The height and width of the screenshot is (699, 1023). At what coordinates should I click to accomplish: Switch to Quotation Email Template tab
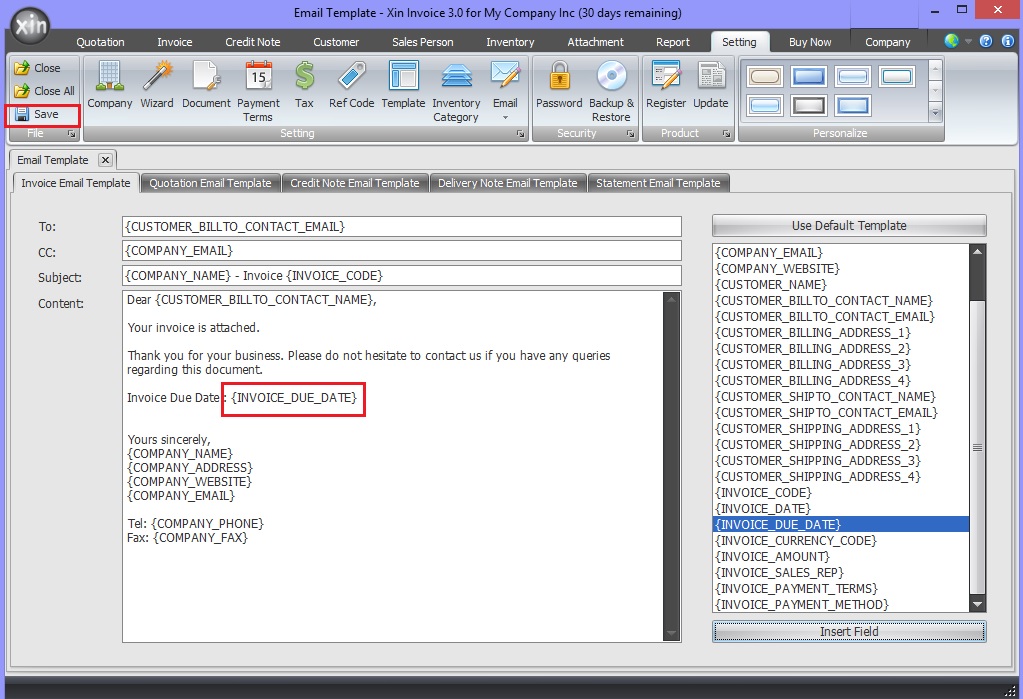210,183
